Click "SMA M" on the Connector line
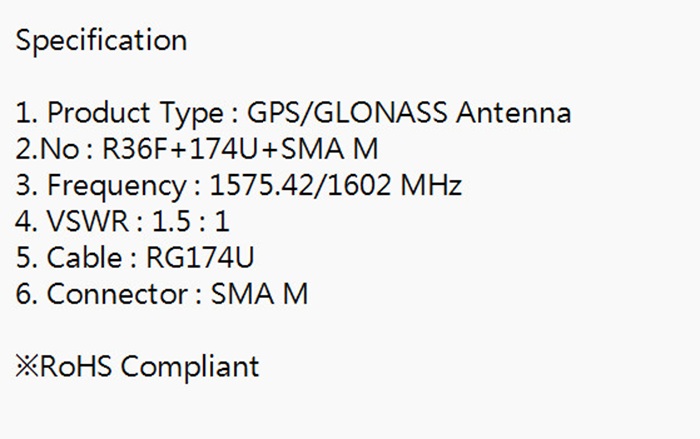The image size is (700, 439). click(260, 294)
